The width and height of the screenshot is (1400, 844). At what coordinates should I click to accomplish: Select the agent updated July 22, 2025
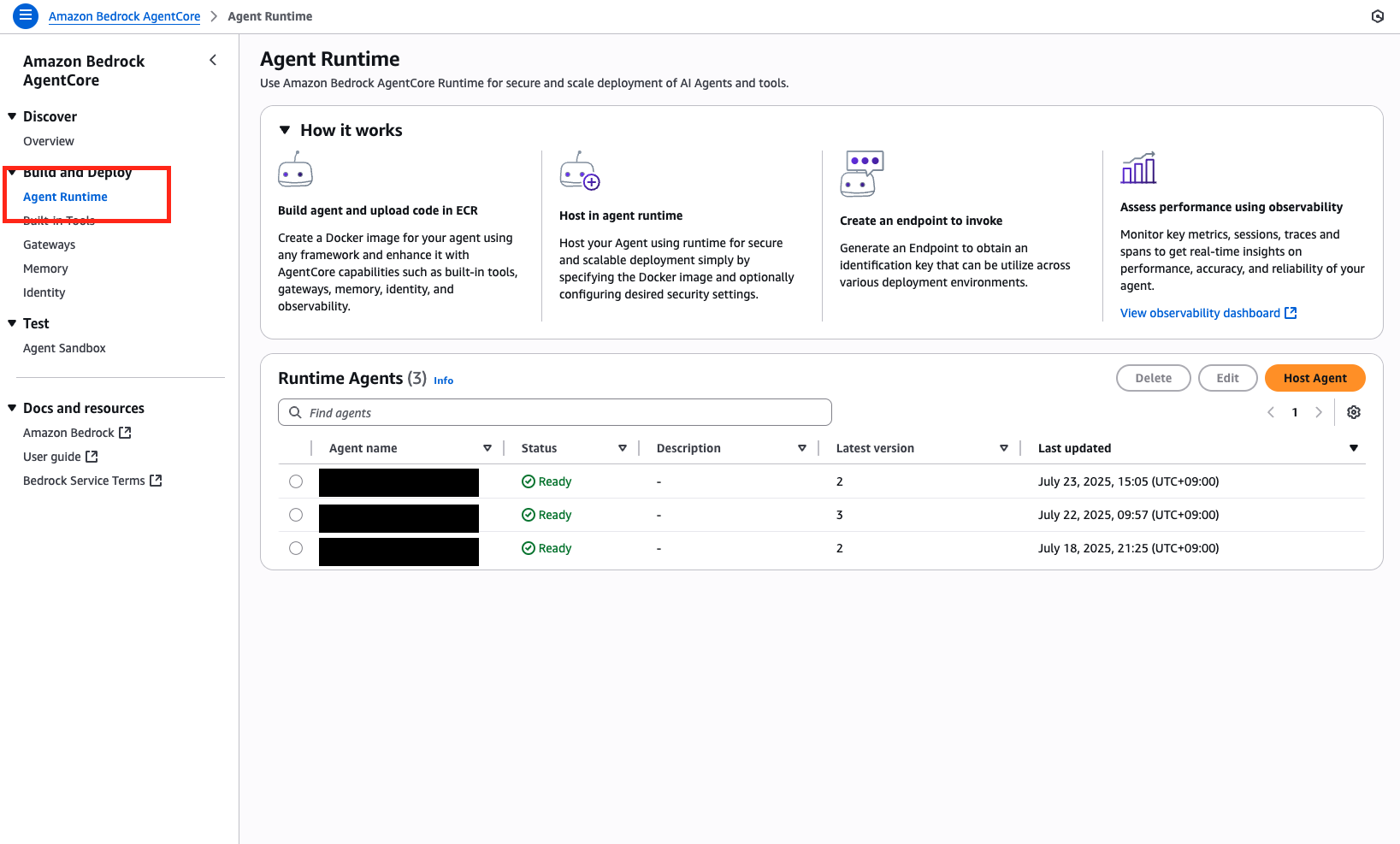296,515
